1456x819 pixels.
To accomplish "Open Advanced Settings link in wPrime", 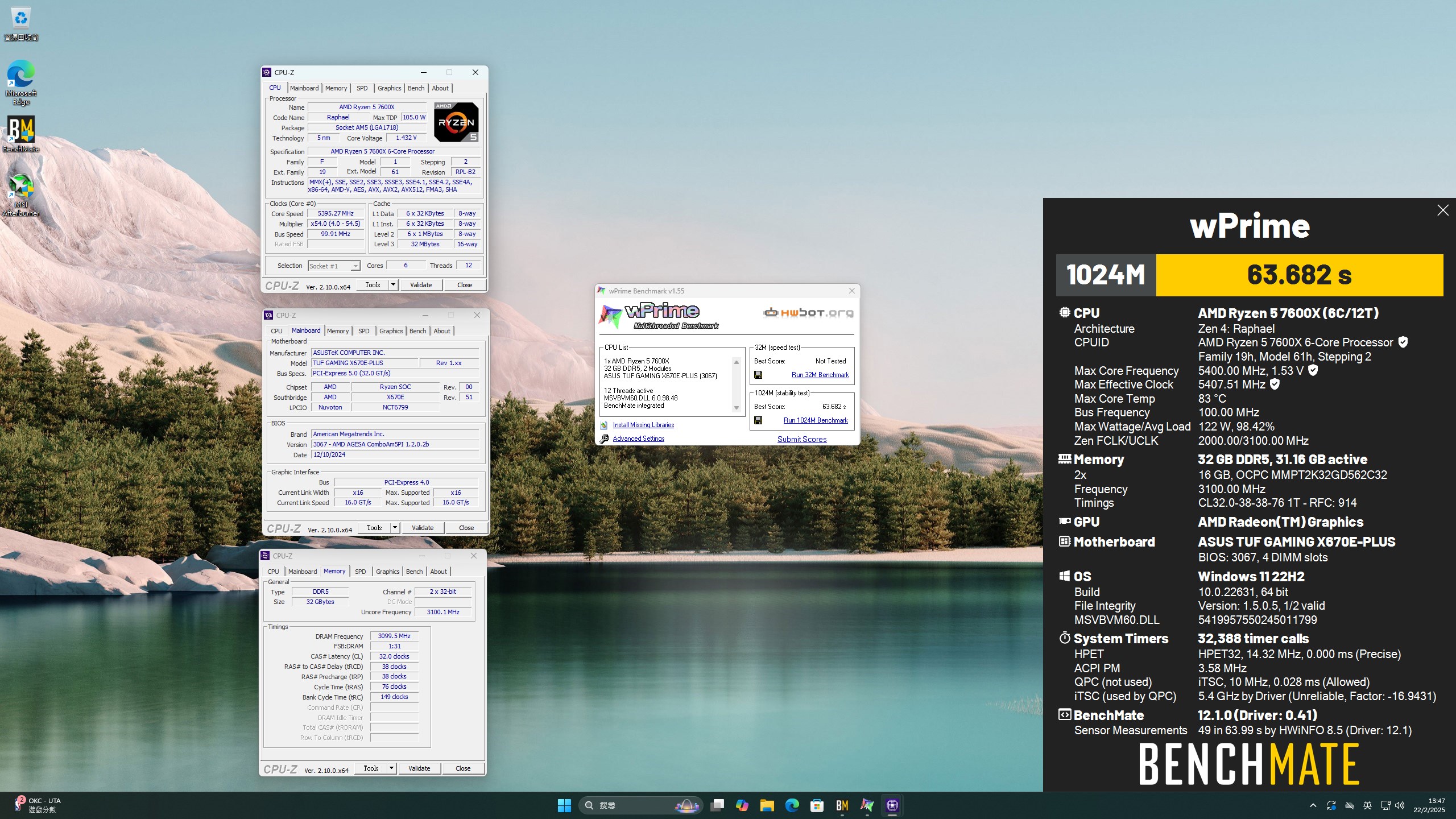I will tap(639, 439).
